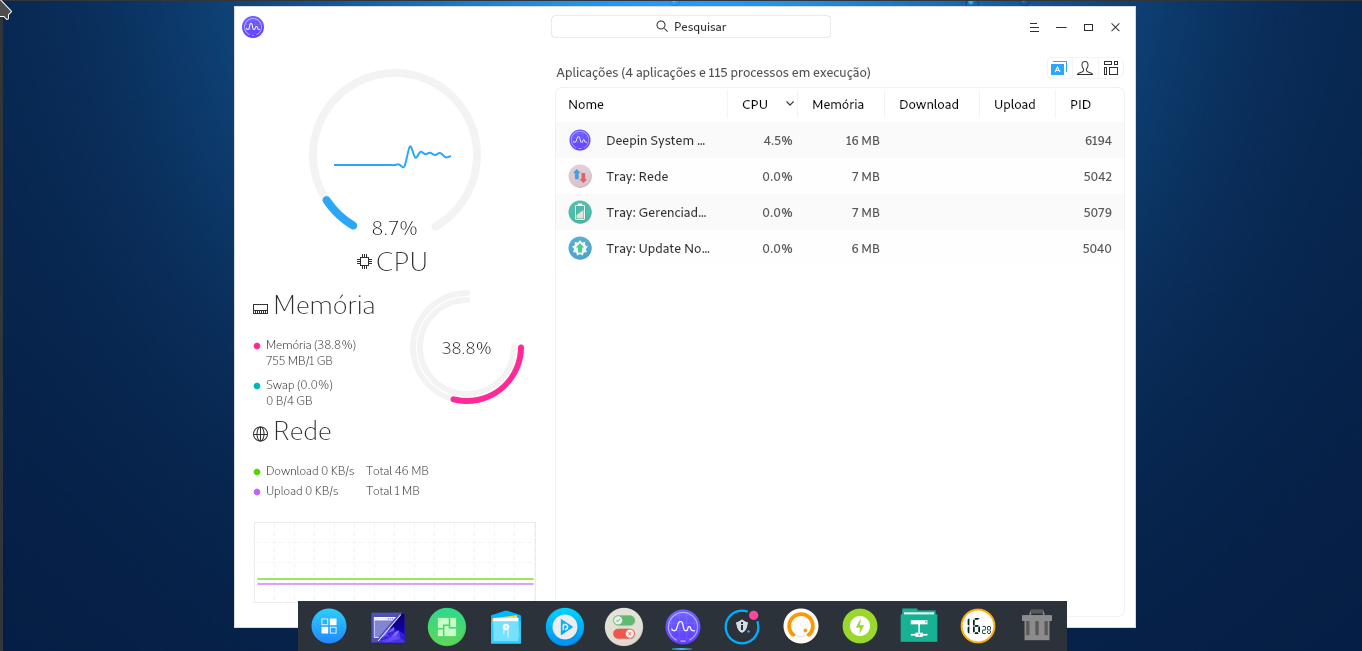Open the CPU column sort dropdown
The image size is (1362, 651).
[789, 104]
